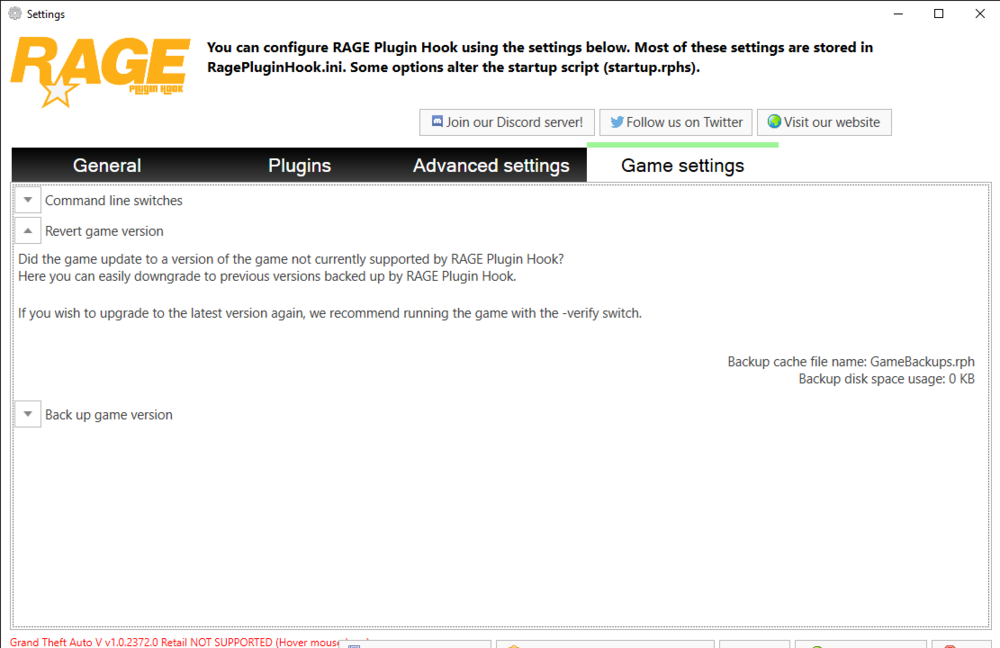Viewport: 1000px width, 648px height.
Task: Click 'Back up game version' label
Action: pos(108,415)
